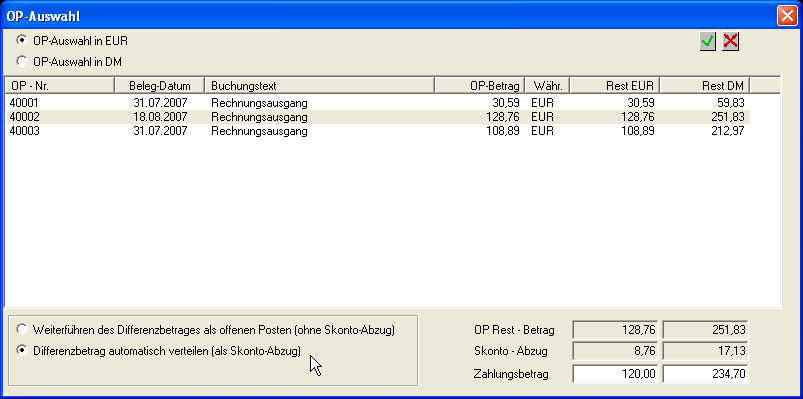Click the Buchungstext column header
The width and height of the screenshot is (803, 399).
coord(320,86)
